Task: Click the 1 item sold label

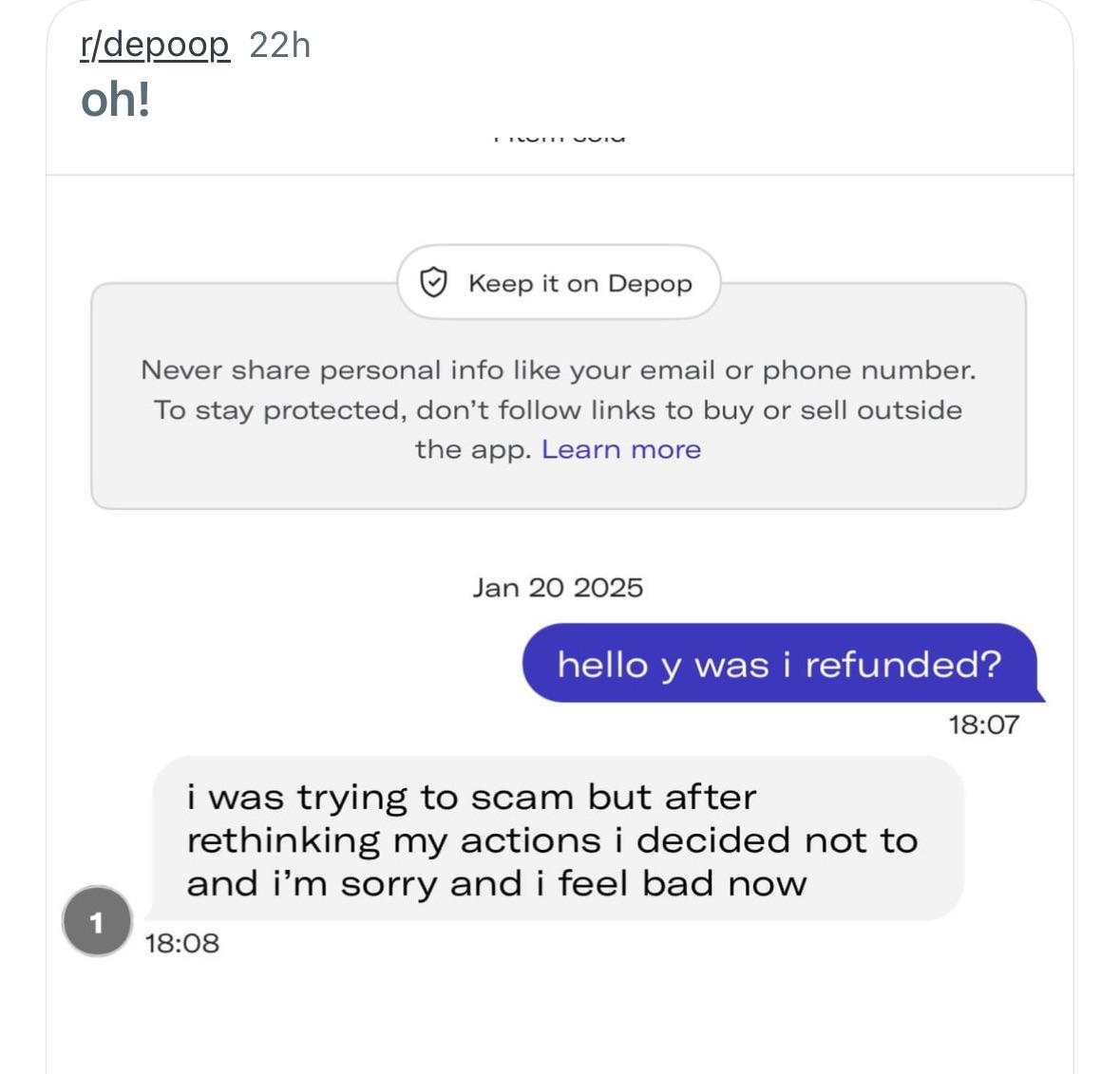Action: pos(559,133)
